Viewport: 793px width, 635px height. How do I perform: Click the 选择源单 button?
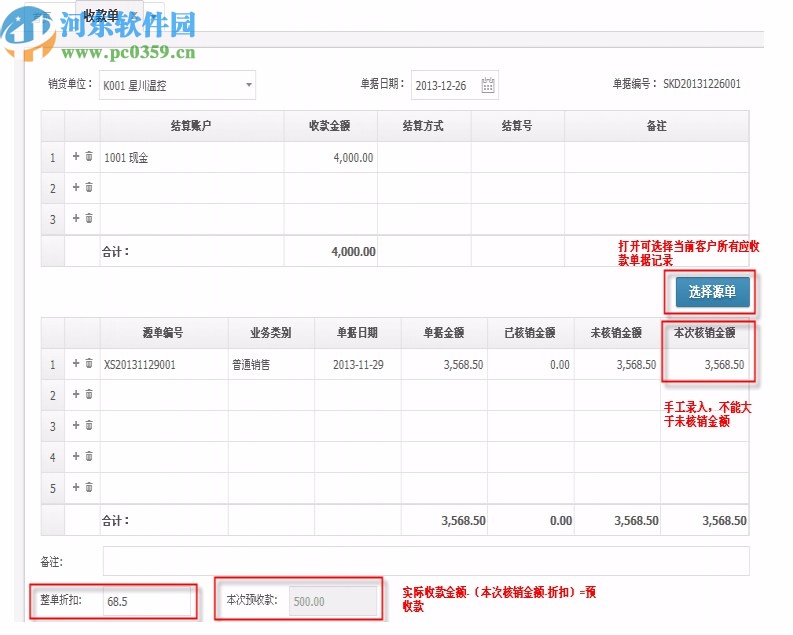click(712, 292)
